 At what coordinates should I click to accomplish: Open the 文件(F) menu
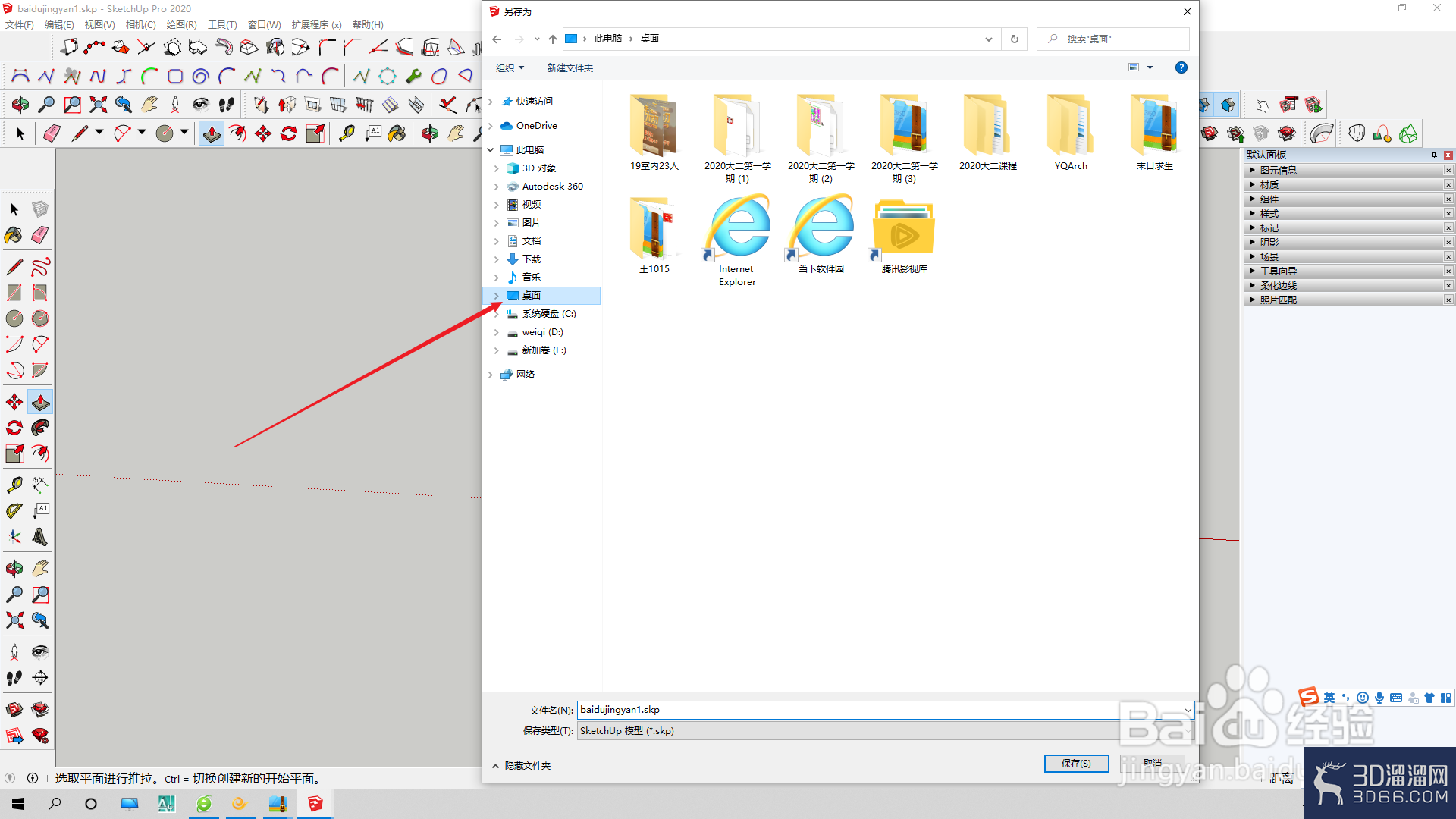pos(20,24)
